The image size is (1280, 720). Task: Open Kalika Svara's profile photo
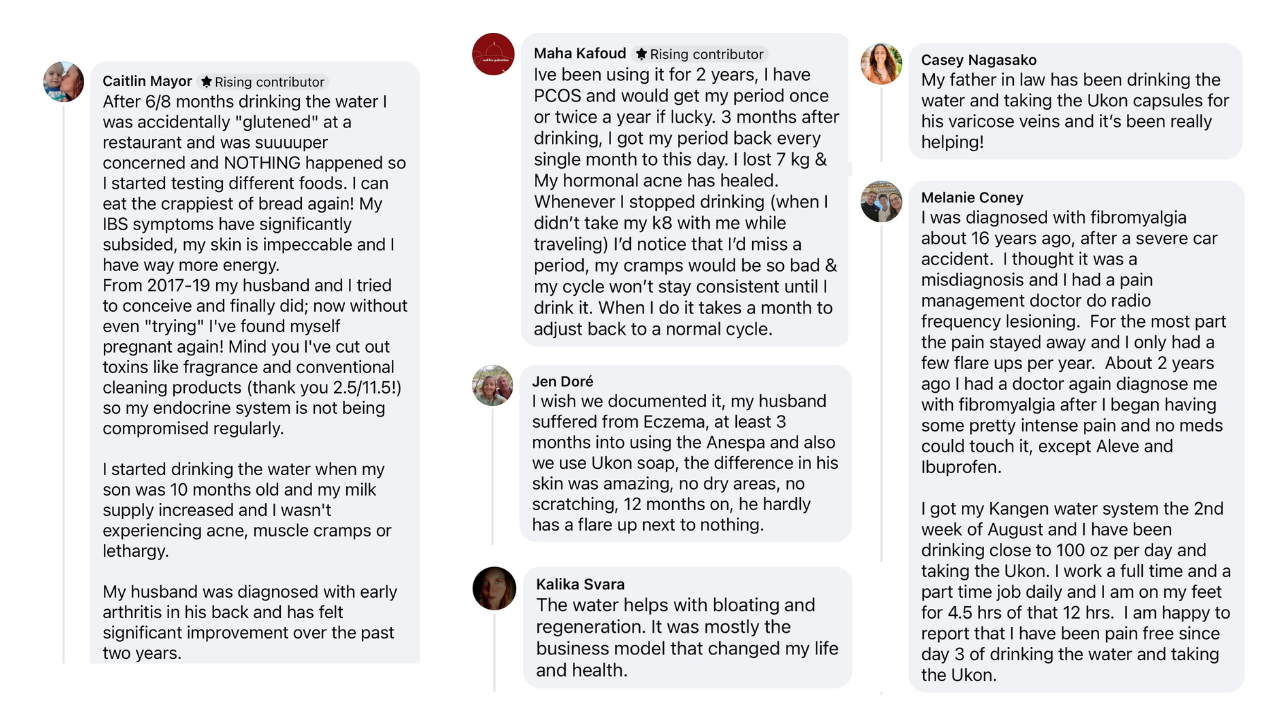[494, 588]
